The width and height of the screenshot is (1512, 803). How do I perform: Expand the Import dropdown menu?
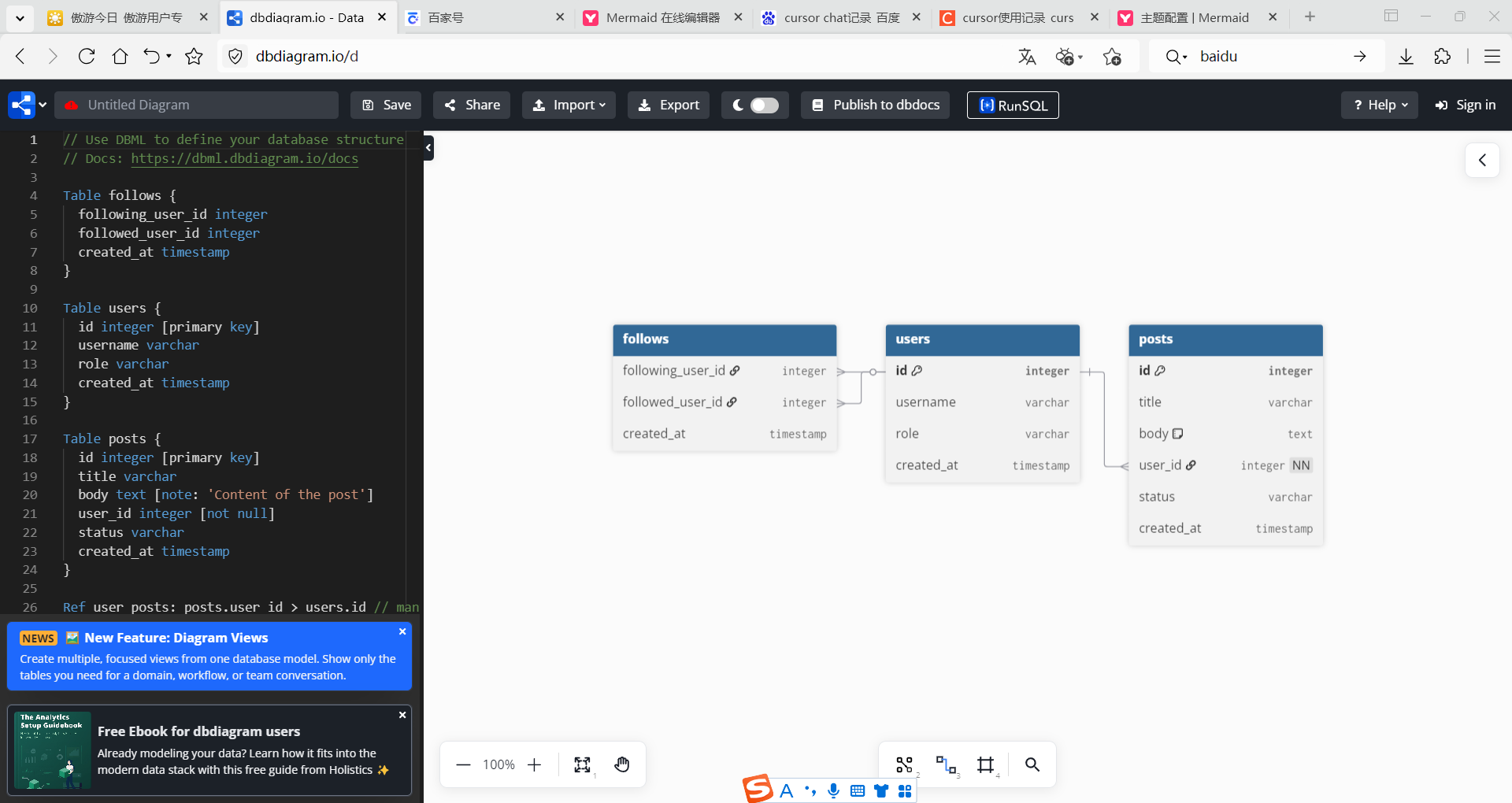[569, 105]
